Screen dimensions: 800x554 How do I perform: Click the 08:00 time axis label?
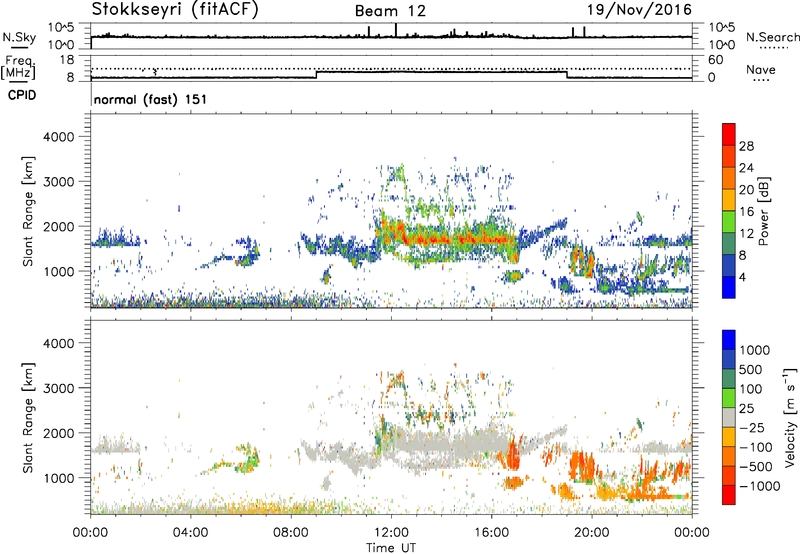[291, 533]
